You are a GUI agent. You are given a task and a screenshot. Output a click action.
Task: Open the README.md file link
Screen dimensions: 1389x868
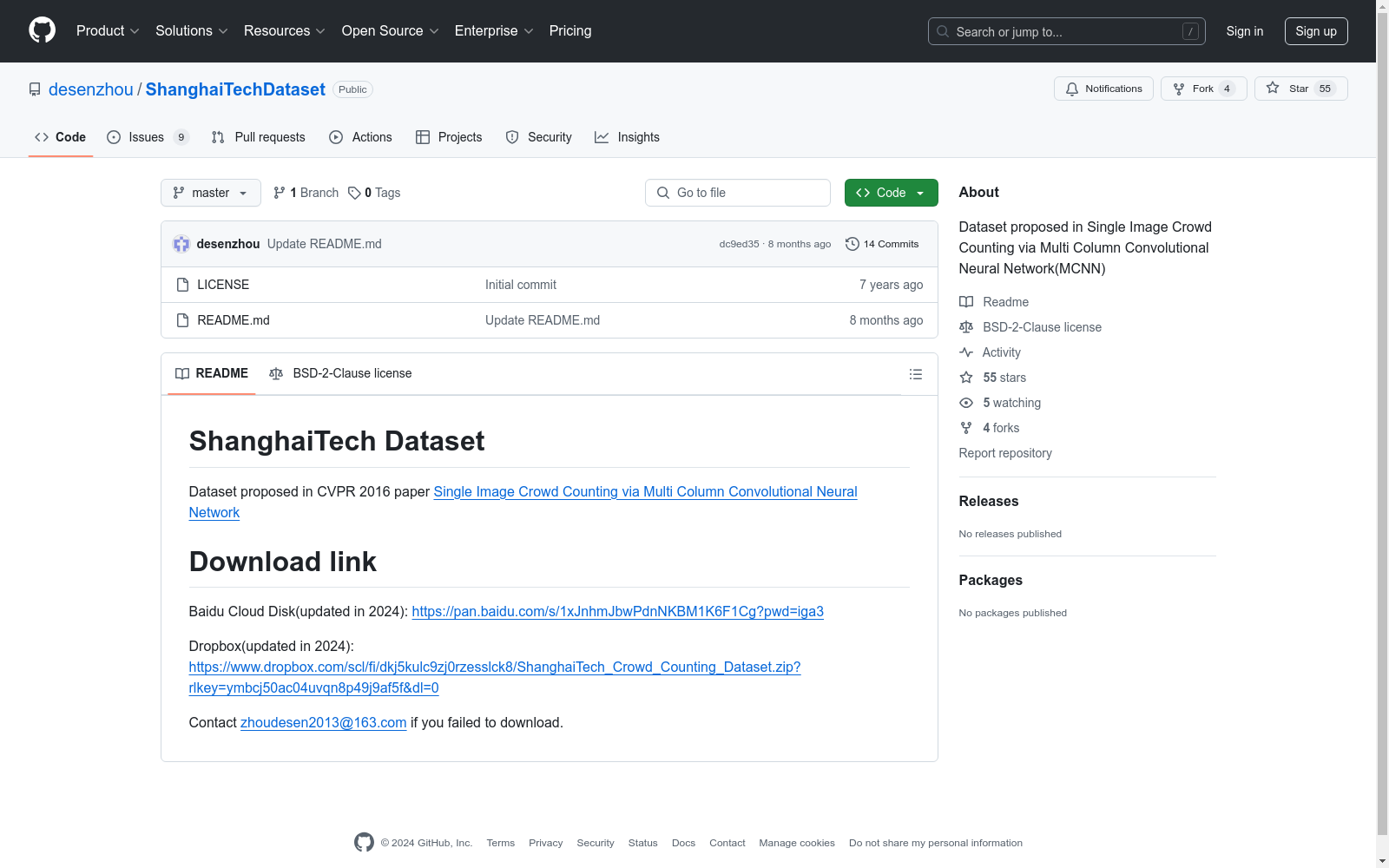click(x=234, y=320)
